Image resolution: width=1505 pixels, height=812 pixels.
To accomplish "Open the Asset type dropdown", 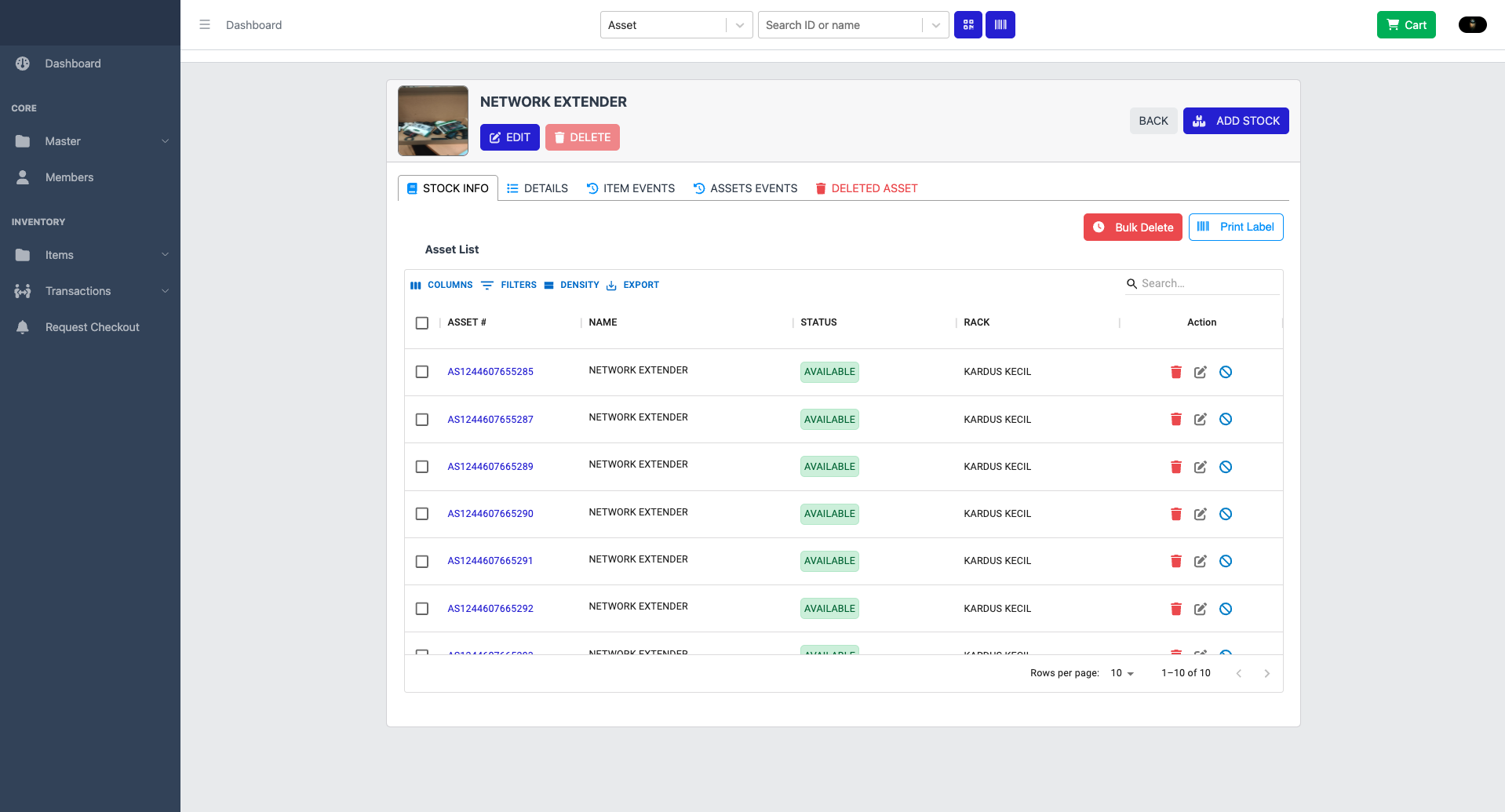I will 676,25.
